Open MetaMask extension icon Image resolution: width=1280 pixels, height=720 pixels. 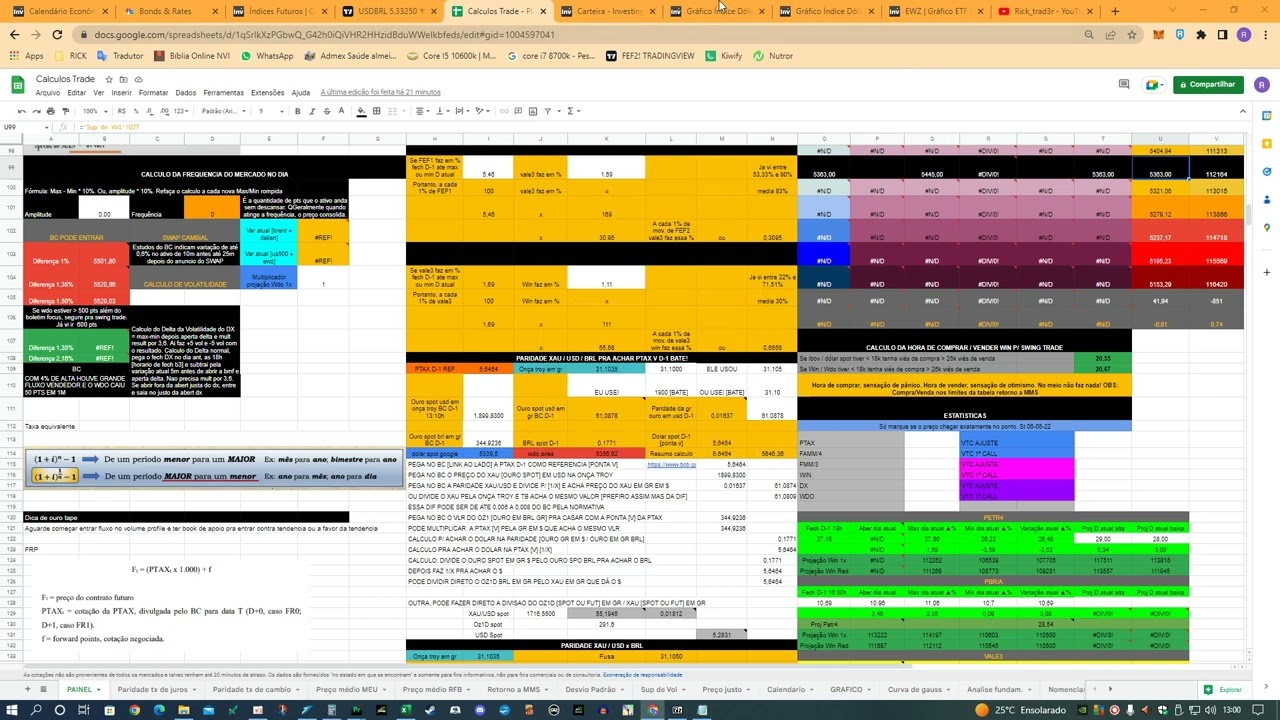(1158, 35)
